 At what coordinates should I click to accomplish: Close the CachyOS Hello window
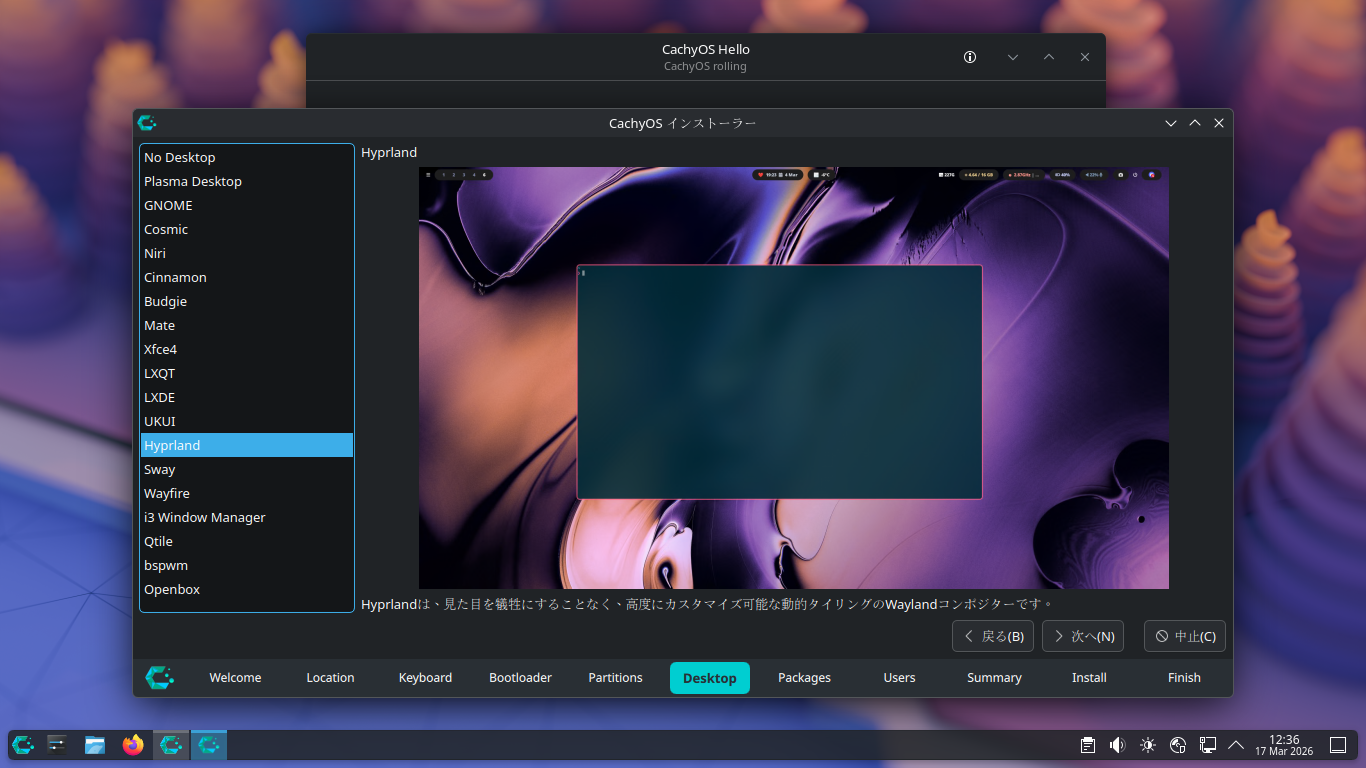coord(1085,57)
